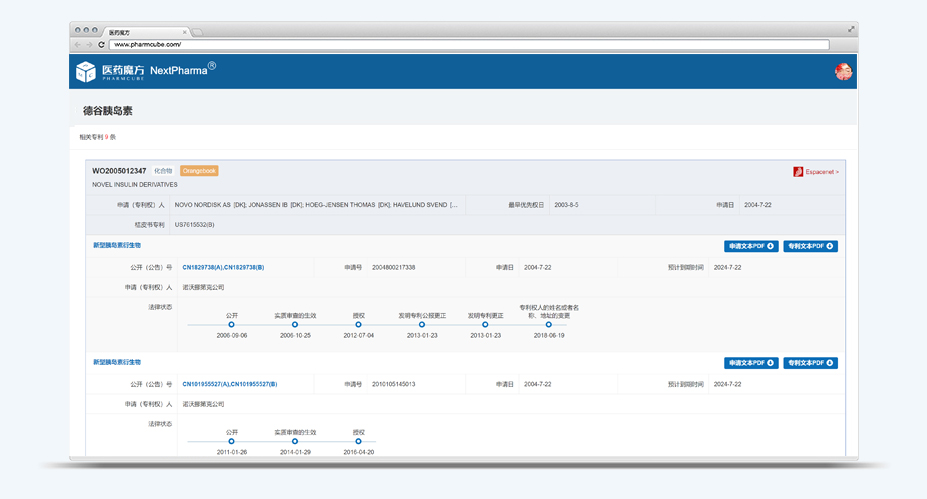Click applicant text NOVO NORDISK AS
The width and height of the screenshot is (927, 499).
(x=202, y=205)
